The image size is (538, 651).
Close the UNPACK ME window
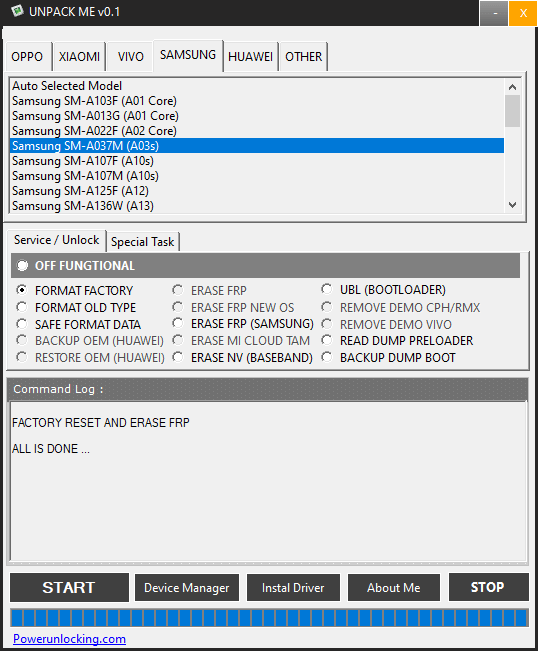point(523,13)
